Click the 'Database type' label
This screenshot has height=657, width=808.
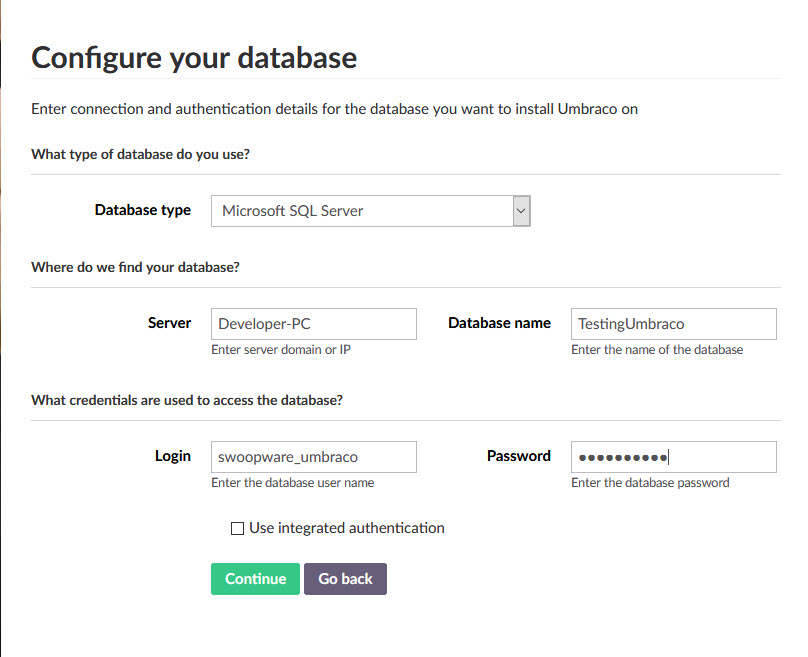pos(143,210)
